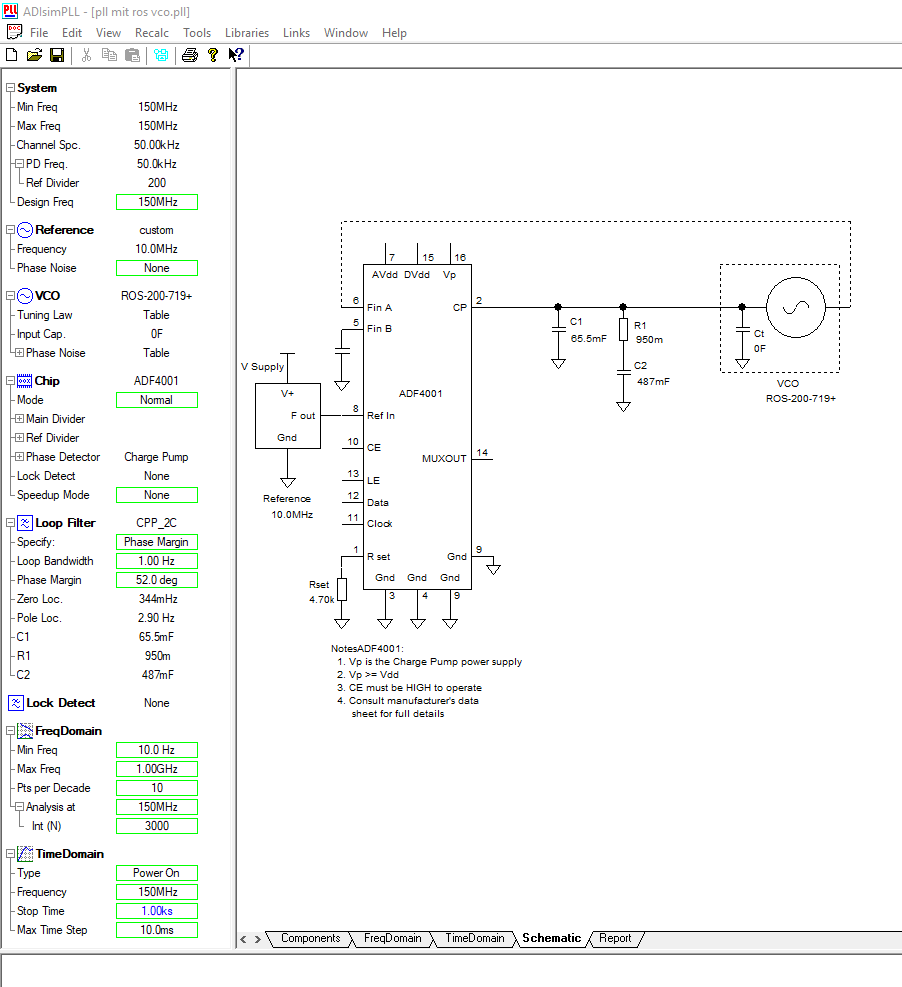The image size is (902, 987).
Task: Expand the Chip Ref Divider node
Action: pos(20,437)
